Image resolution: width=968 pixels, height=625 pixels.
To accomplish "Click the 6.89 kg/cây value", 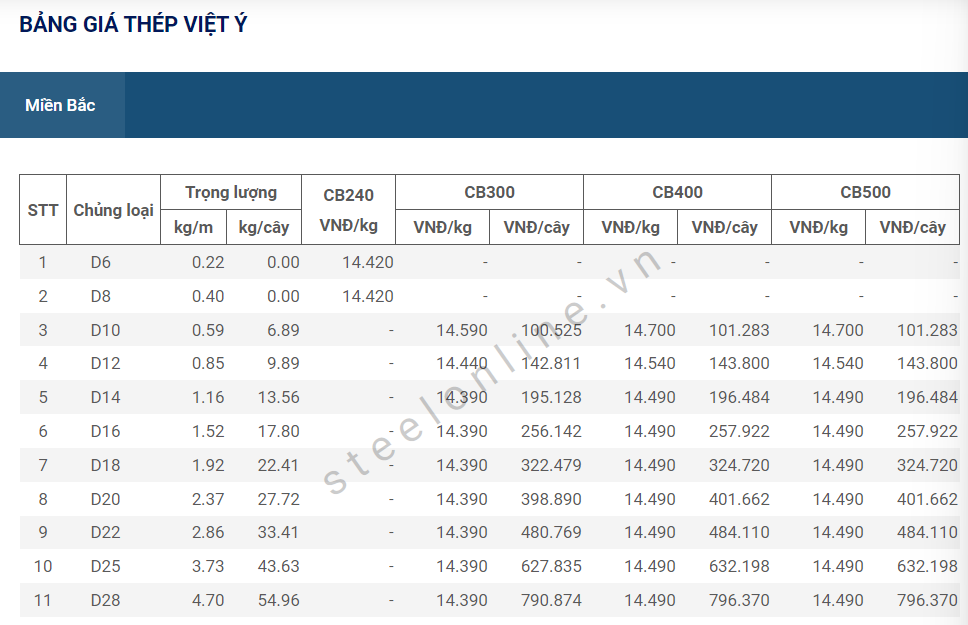I will pos(283,330).
